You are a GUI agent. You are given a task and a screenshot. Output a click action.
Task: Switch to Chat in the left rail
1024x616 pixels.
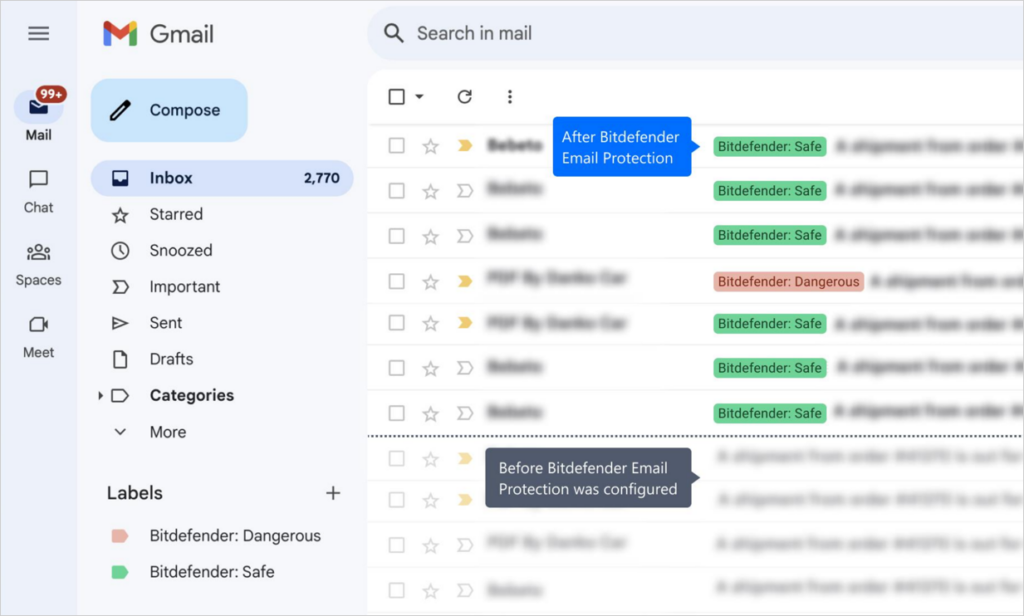39,192
